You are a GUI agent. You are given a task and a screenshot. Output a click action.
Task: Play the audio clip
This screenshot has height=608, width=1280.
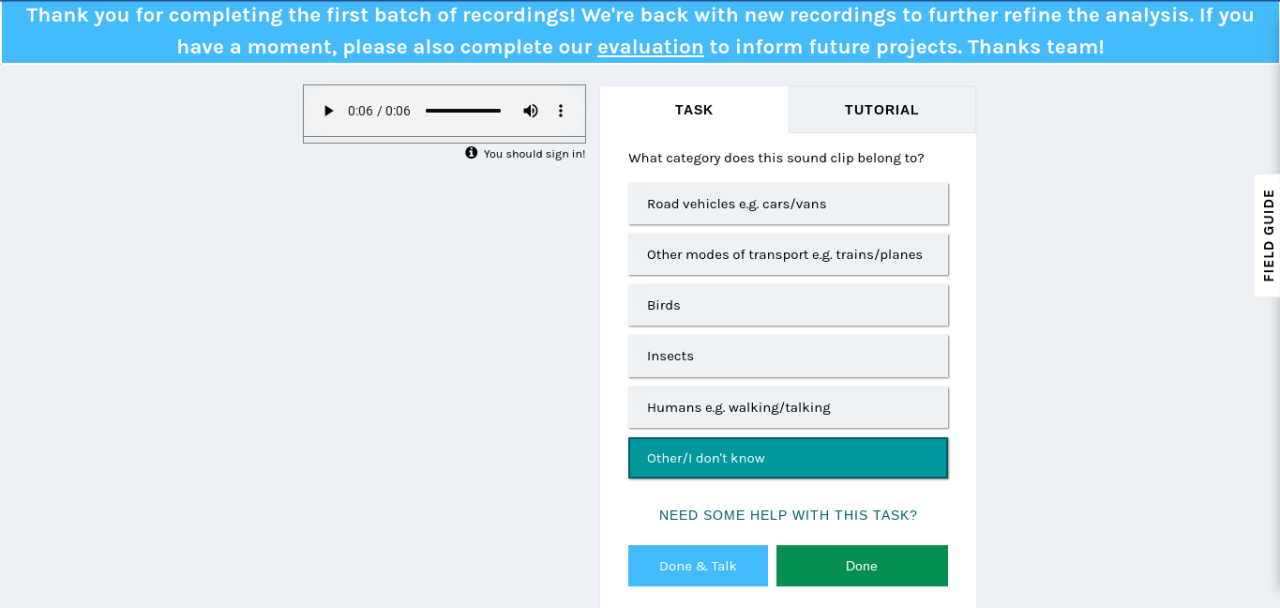click(328, 111)
